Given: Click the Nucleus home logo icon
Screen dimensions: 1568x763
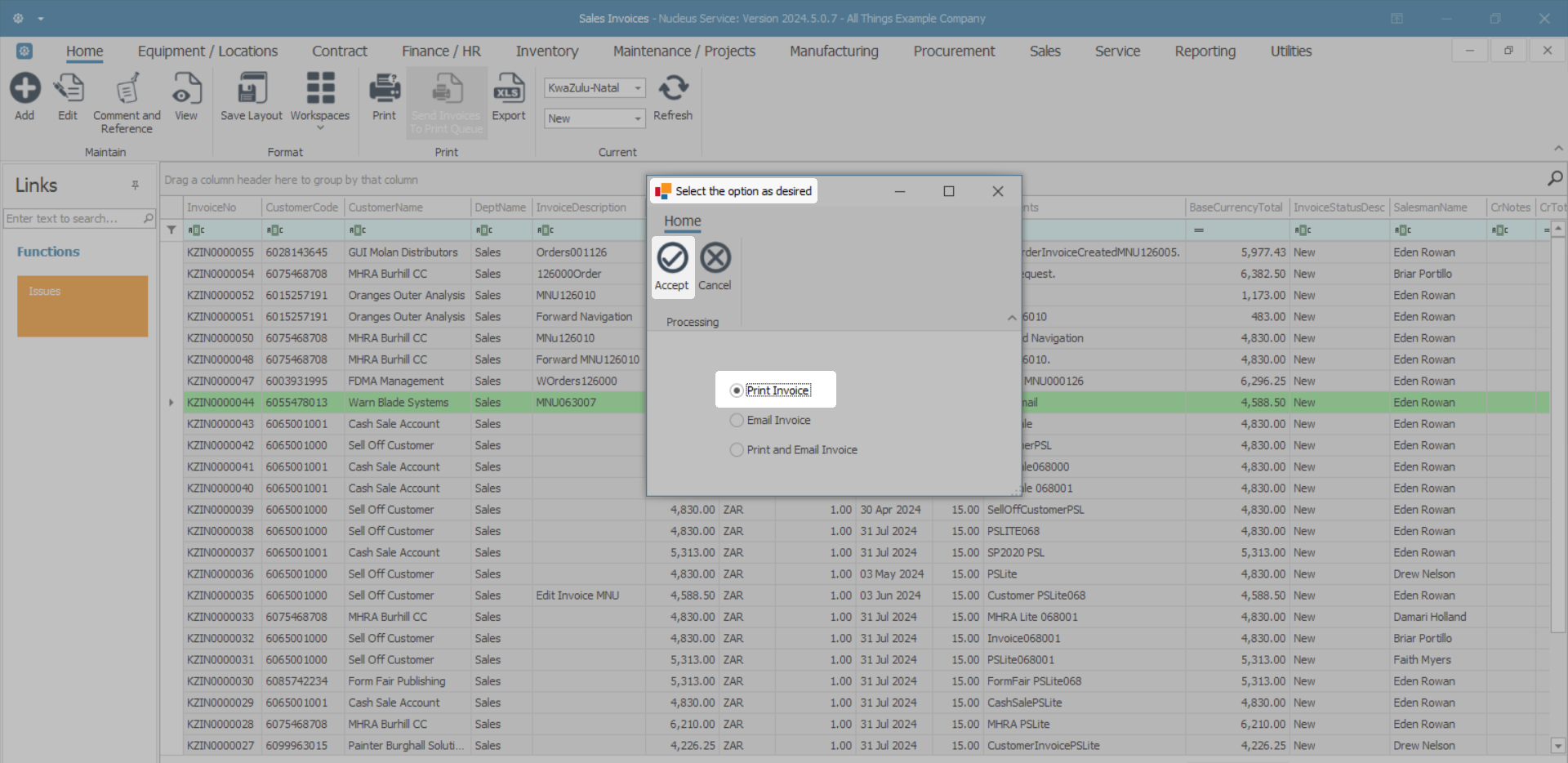Looking at the screenshot, I should pos(24,51).
